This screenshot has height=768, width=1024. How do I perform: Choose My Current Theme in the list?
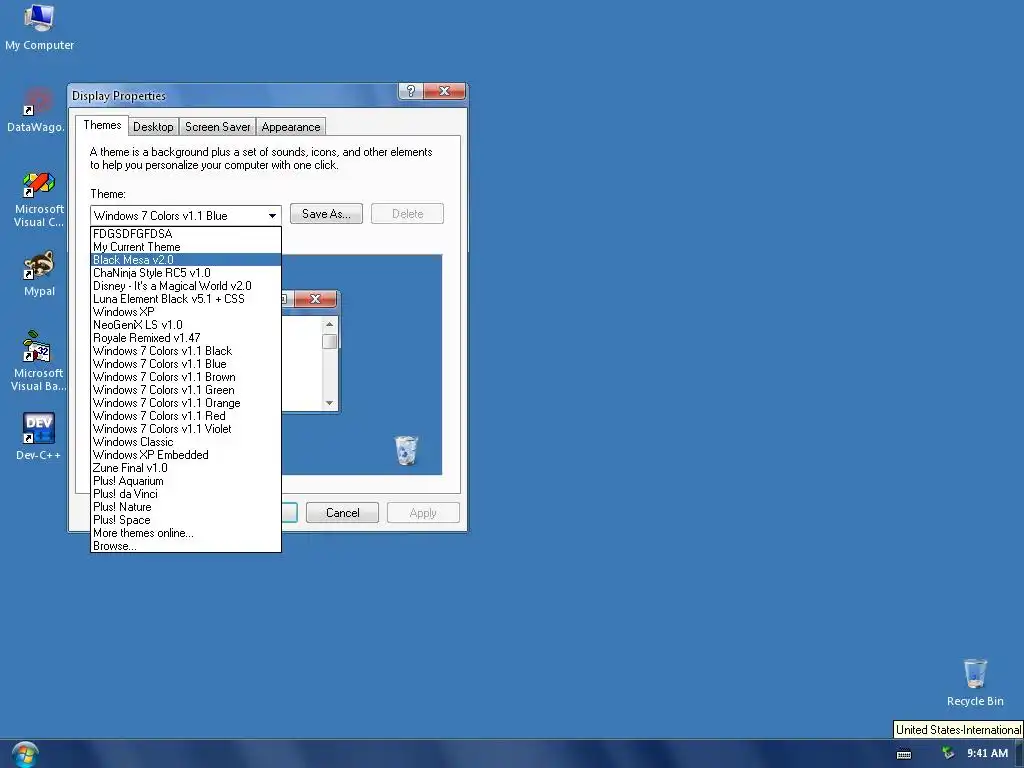point(185,247)
